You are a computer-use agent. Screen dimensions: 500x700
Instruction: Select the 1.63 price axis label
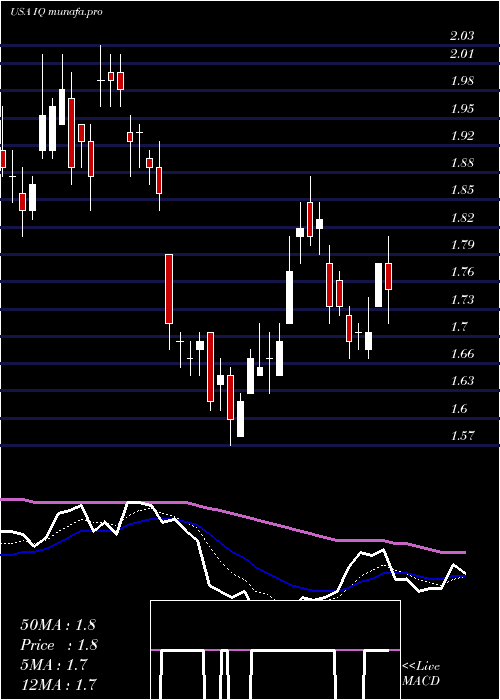click(462, 381)
